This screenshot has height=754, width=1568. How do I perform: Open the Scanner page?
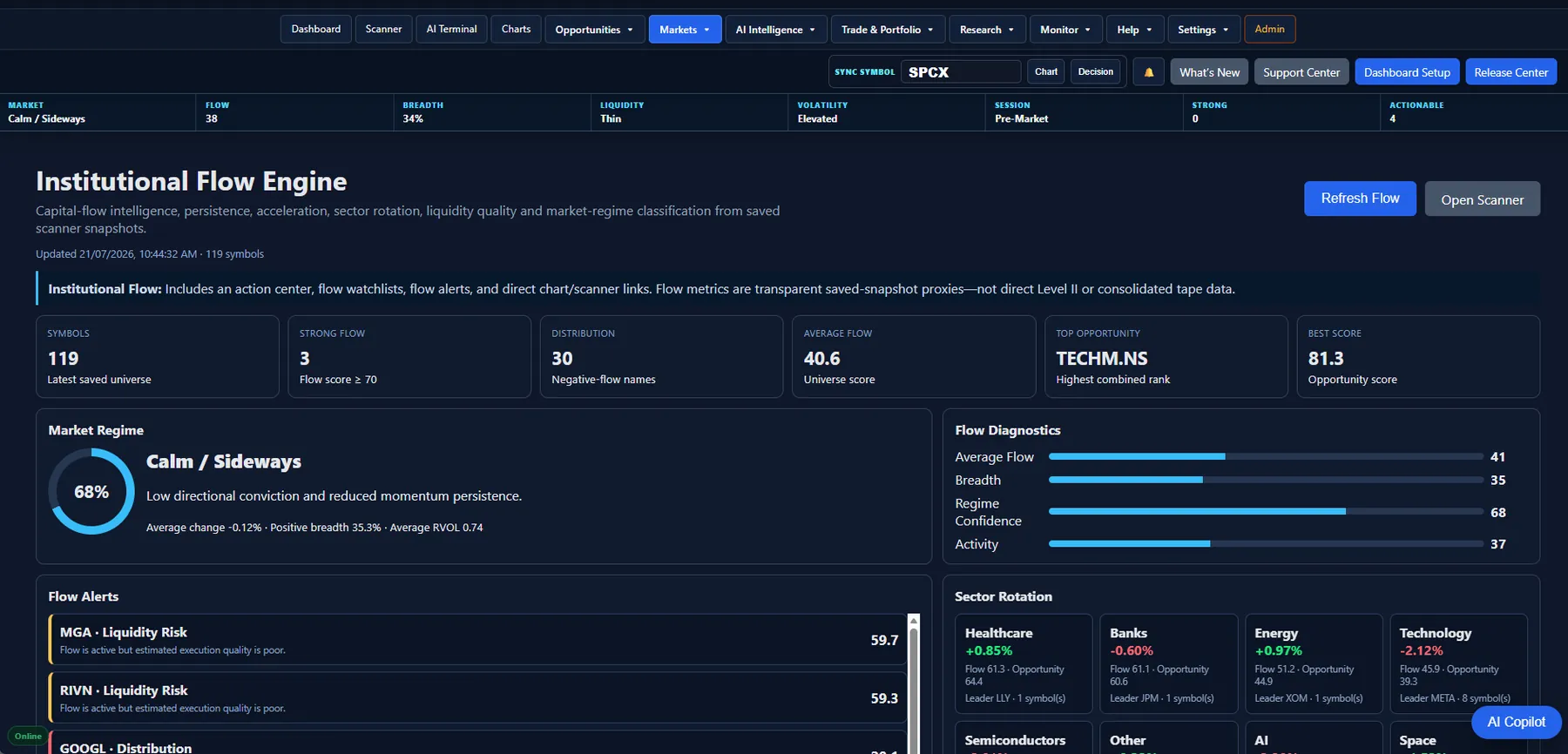tap(383, 30)
